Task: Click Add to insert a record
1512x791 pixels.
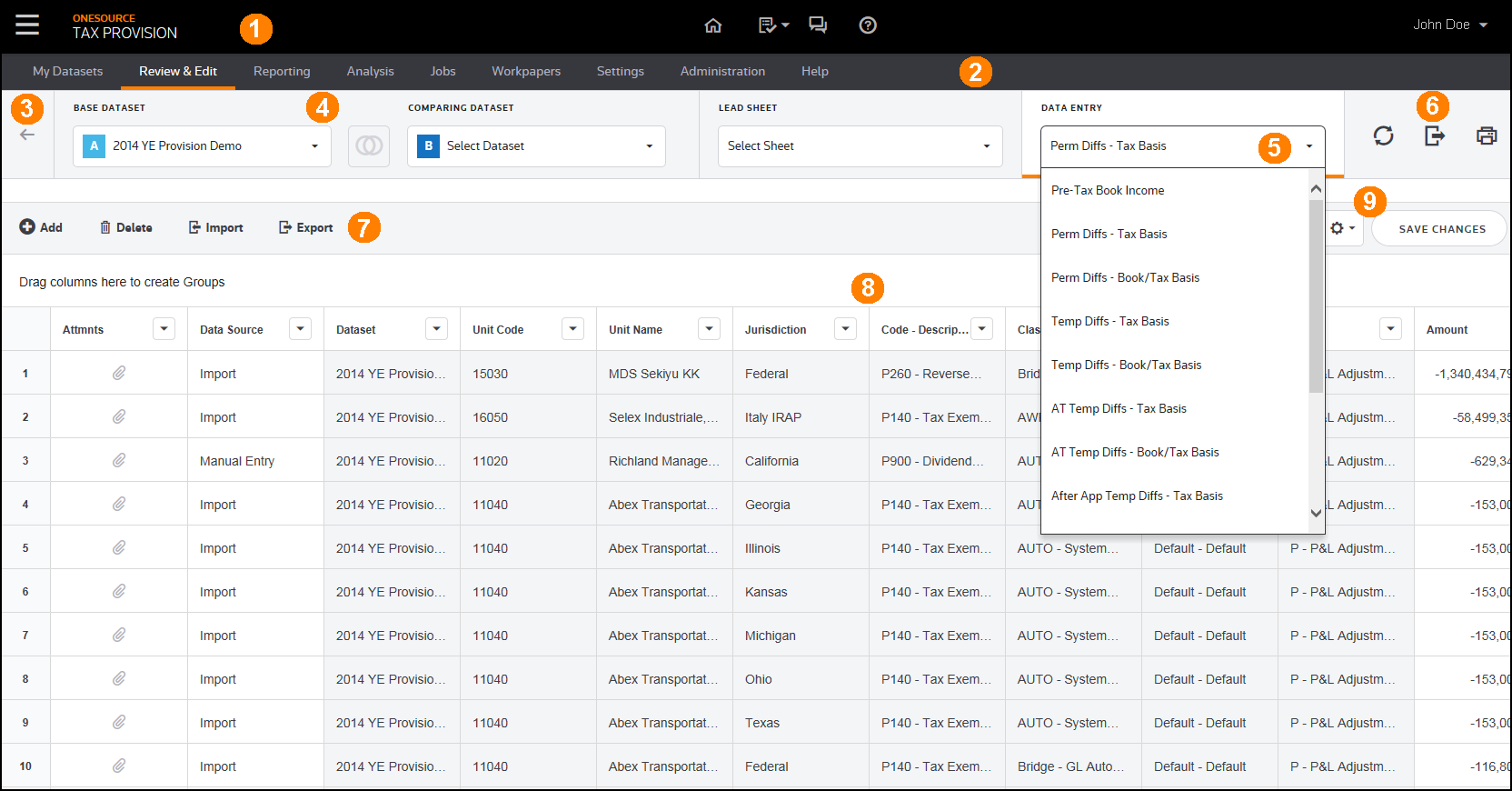Action: coord(41,227)
